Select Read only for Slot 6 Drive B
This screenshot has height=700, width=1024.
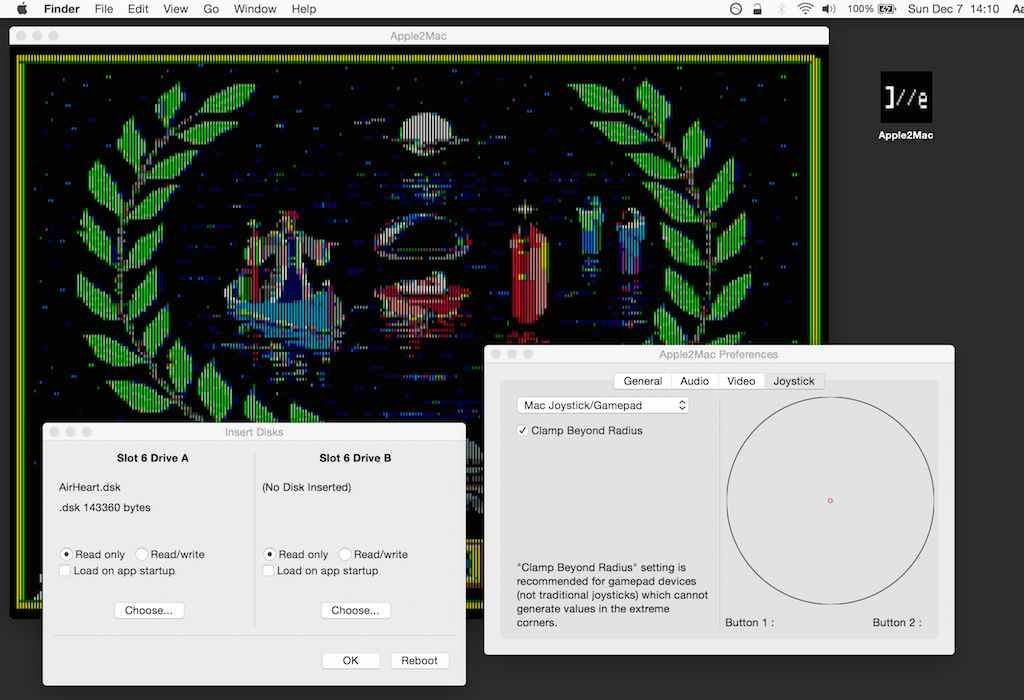pos(270,555)
